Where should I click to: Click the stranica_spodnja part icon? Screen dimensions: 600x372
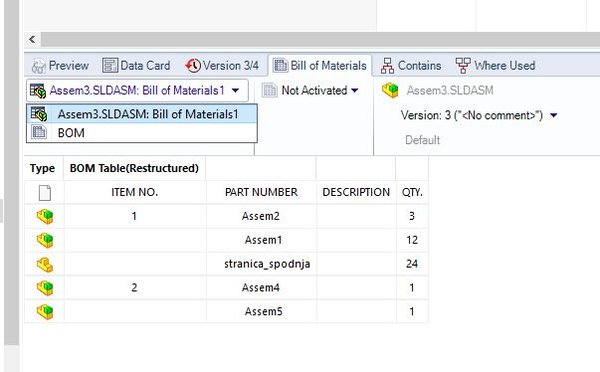[45, 264]
